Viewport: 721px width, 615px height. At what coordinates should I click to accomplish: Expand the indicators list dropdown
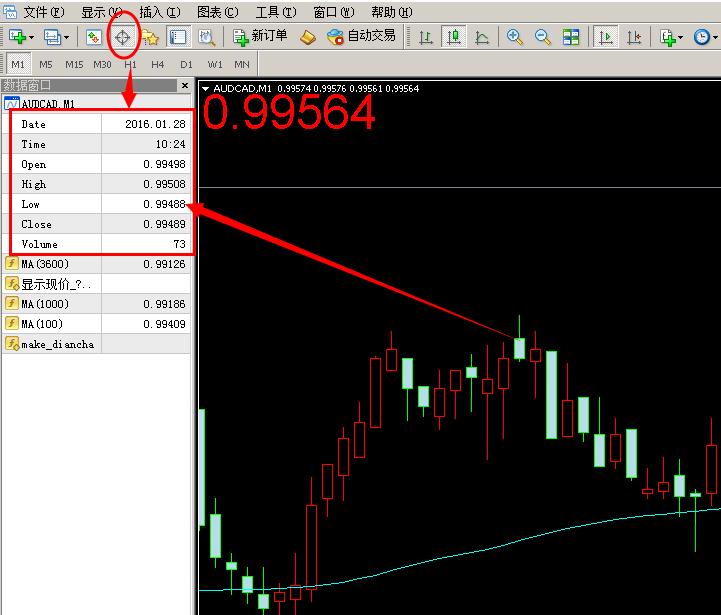coord(681,37)
